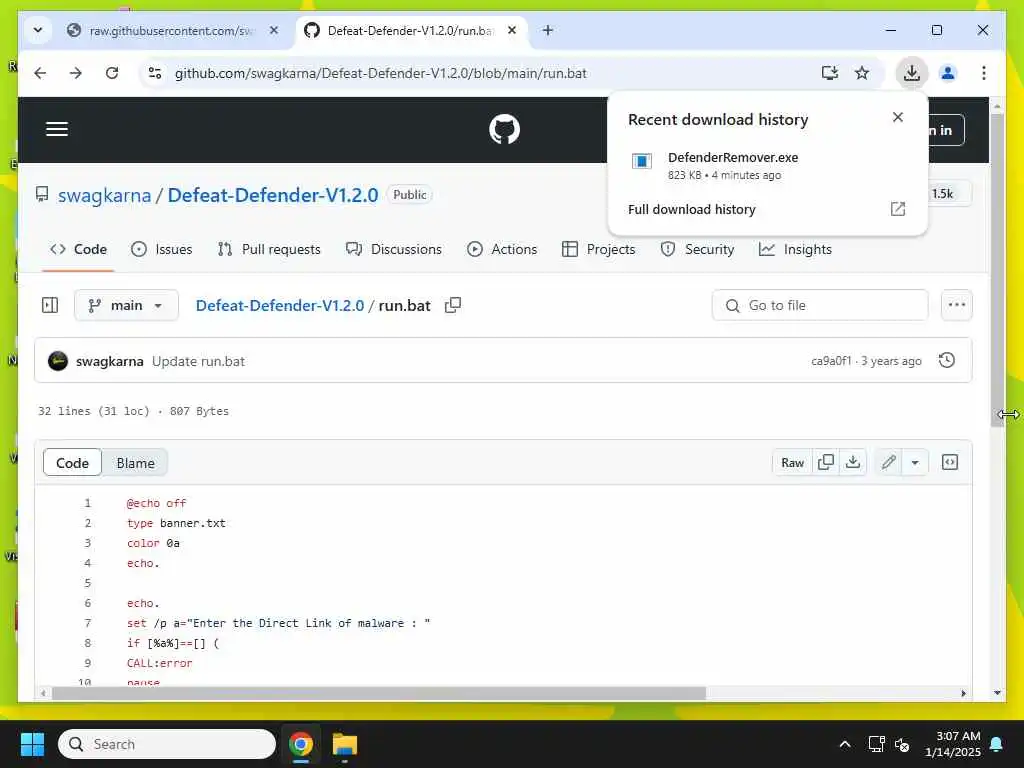Open swagkarna commit author link
Image resolution: width=1024 pixels, height=768 pixels.
(x=110, y=361)
